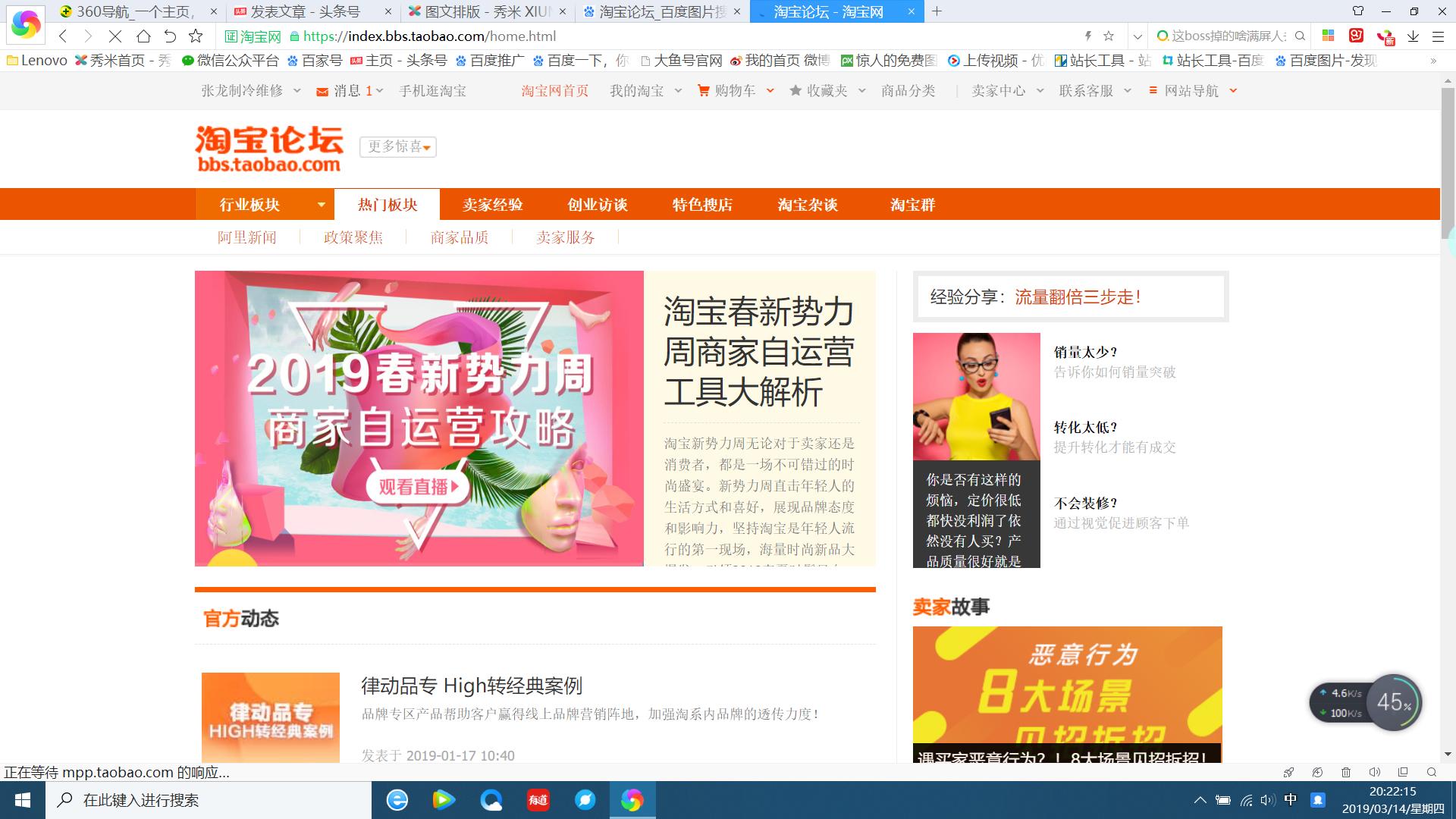Expand the 更多惊喜 dropdown next to logo
Image resolution: width=1456 pixels, height=819 pixels.
pos(398,147)
